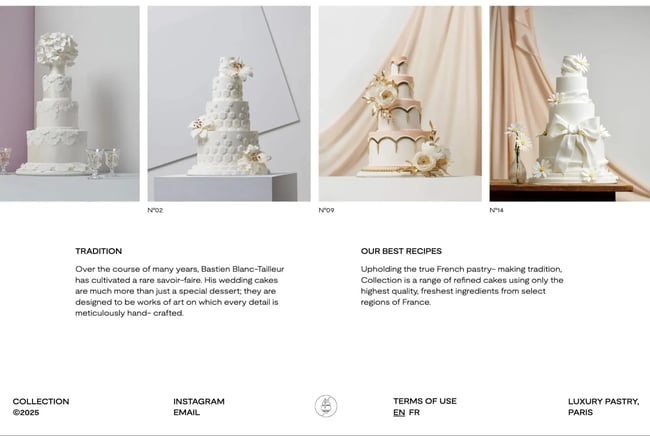Click the N°02 caption label
The width and height of the screenshot is (650, 436).
tap(155, 210)
